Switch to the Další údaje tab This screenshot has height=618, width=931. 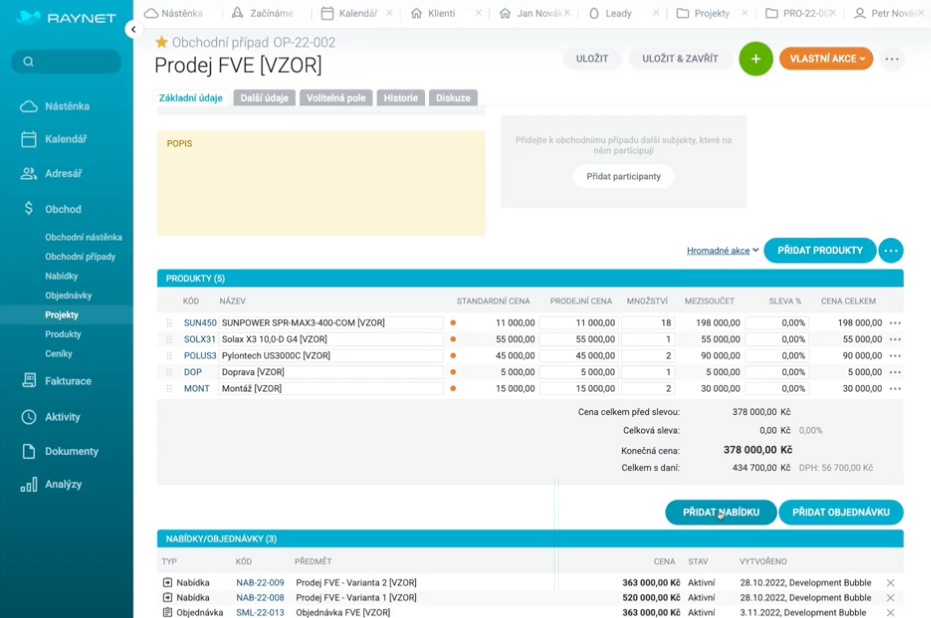[x=264, y=98]
